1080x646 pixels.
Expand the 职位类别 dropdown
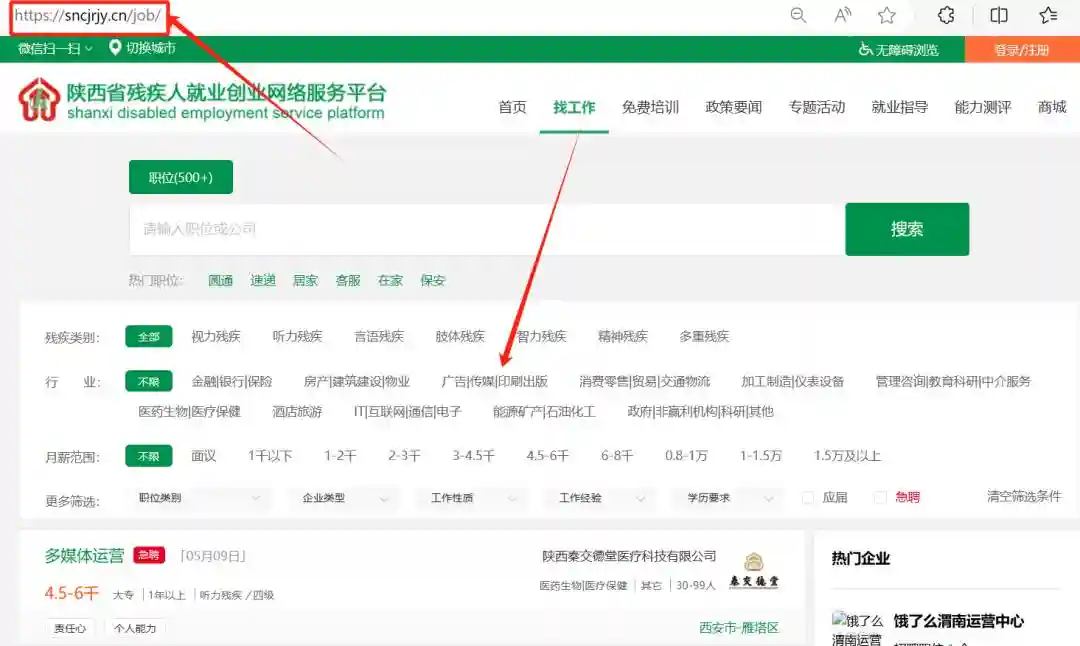tap(200, 497)
